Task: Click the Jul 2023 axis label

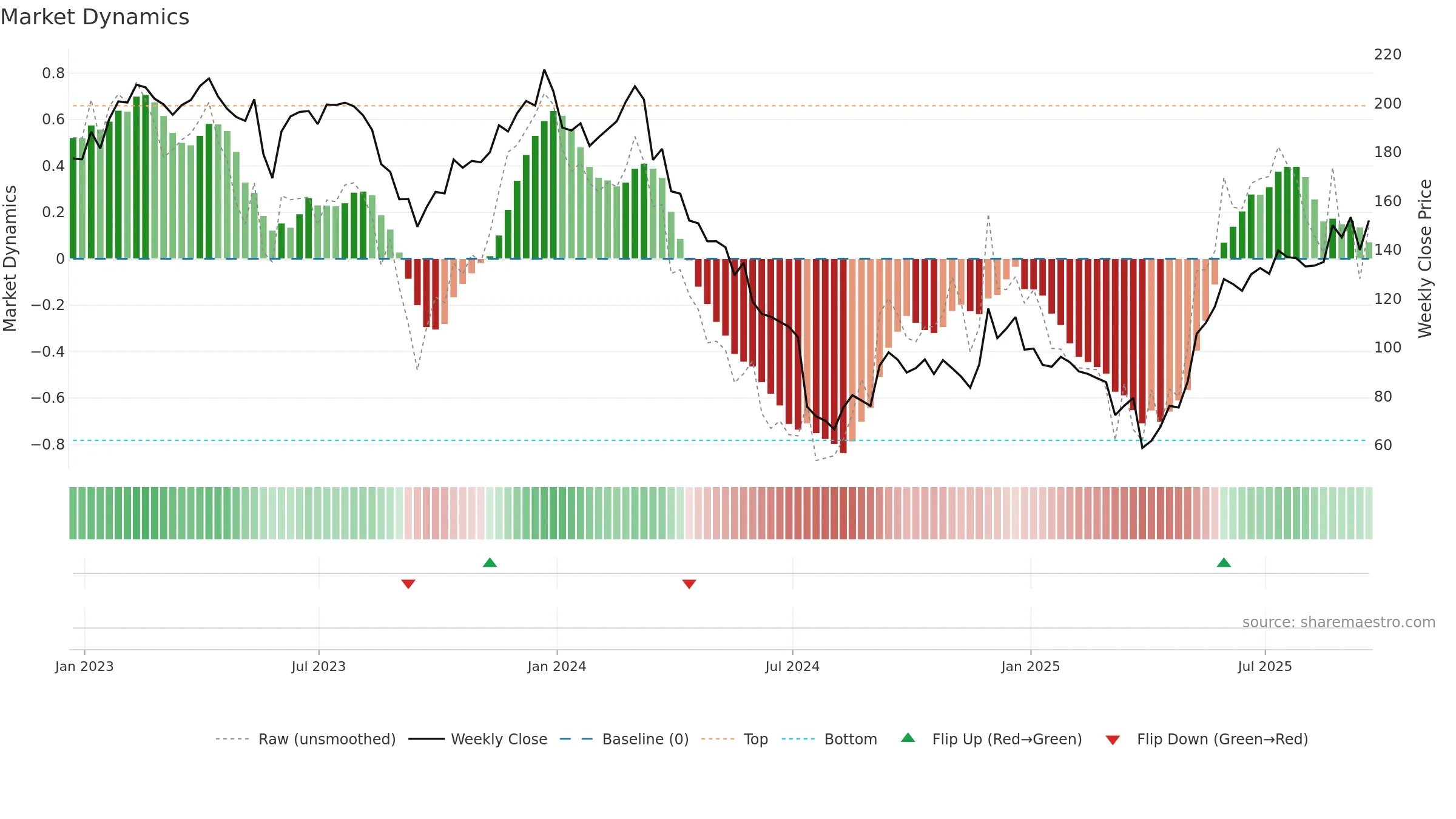Action: click(318, 666)
